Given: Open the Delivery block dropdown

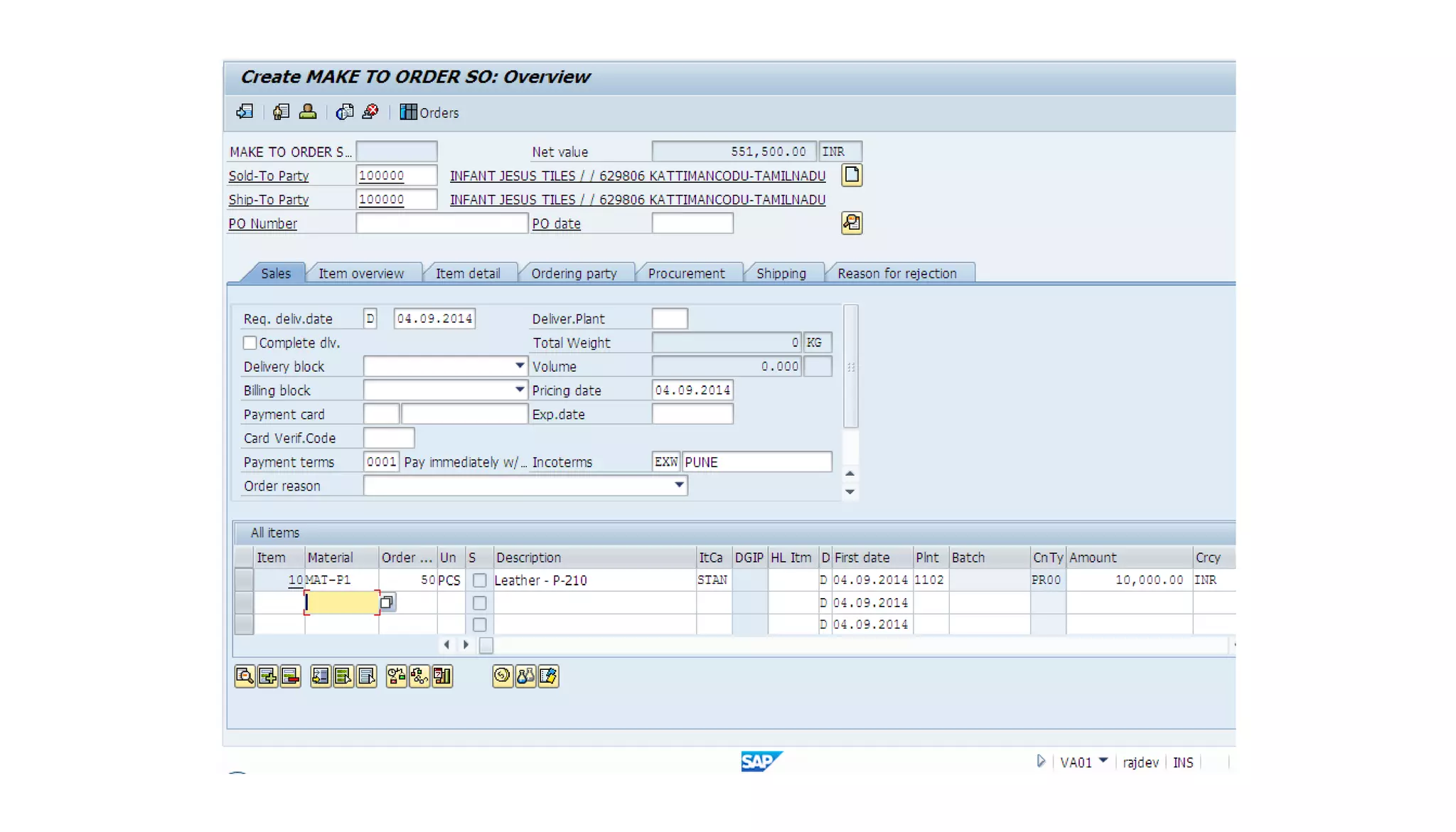Looking at the screenshot, I should (x=520, y=366).
